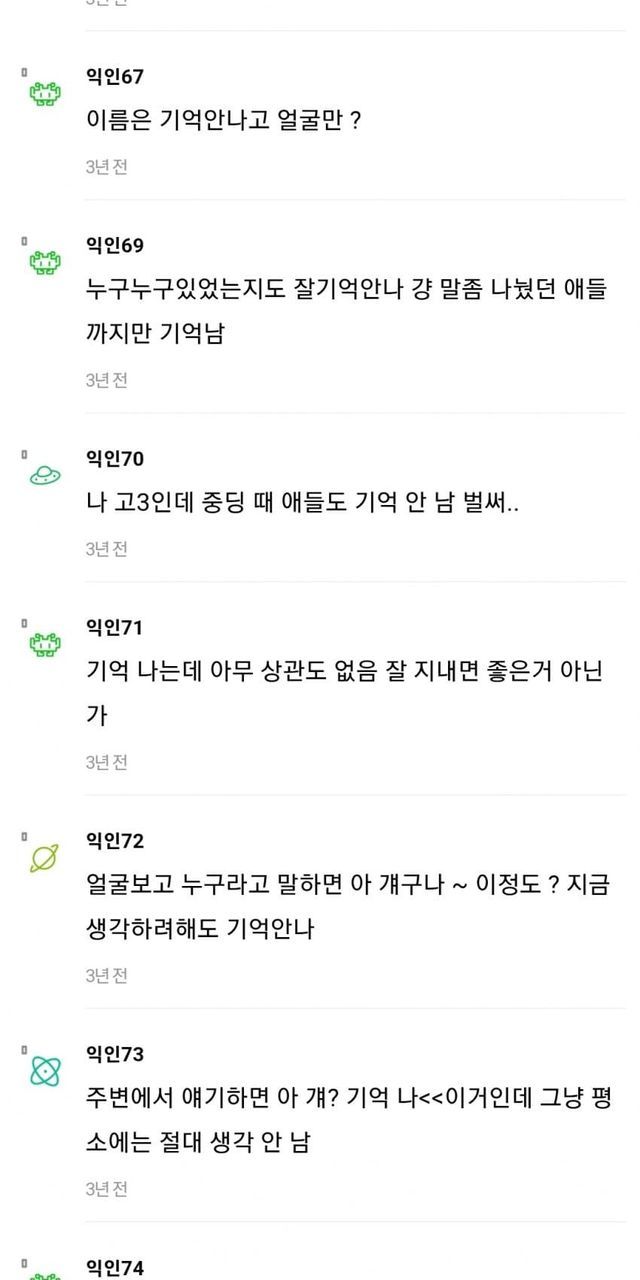Open 익인72's planet avatar icon
Viewport: 640px width, 1280px height.
[x=44, y=858]
